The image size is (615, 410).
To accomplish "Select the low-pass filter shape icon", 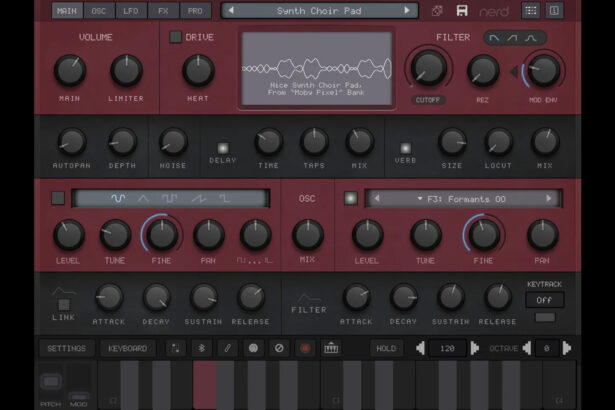I will (494, 38).
